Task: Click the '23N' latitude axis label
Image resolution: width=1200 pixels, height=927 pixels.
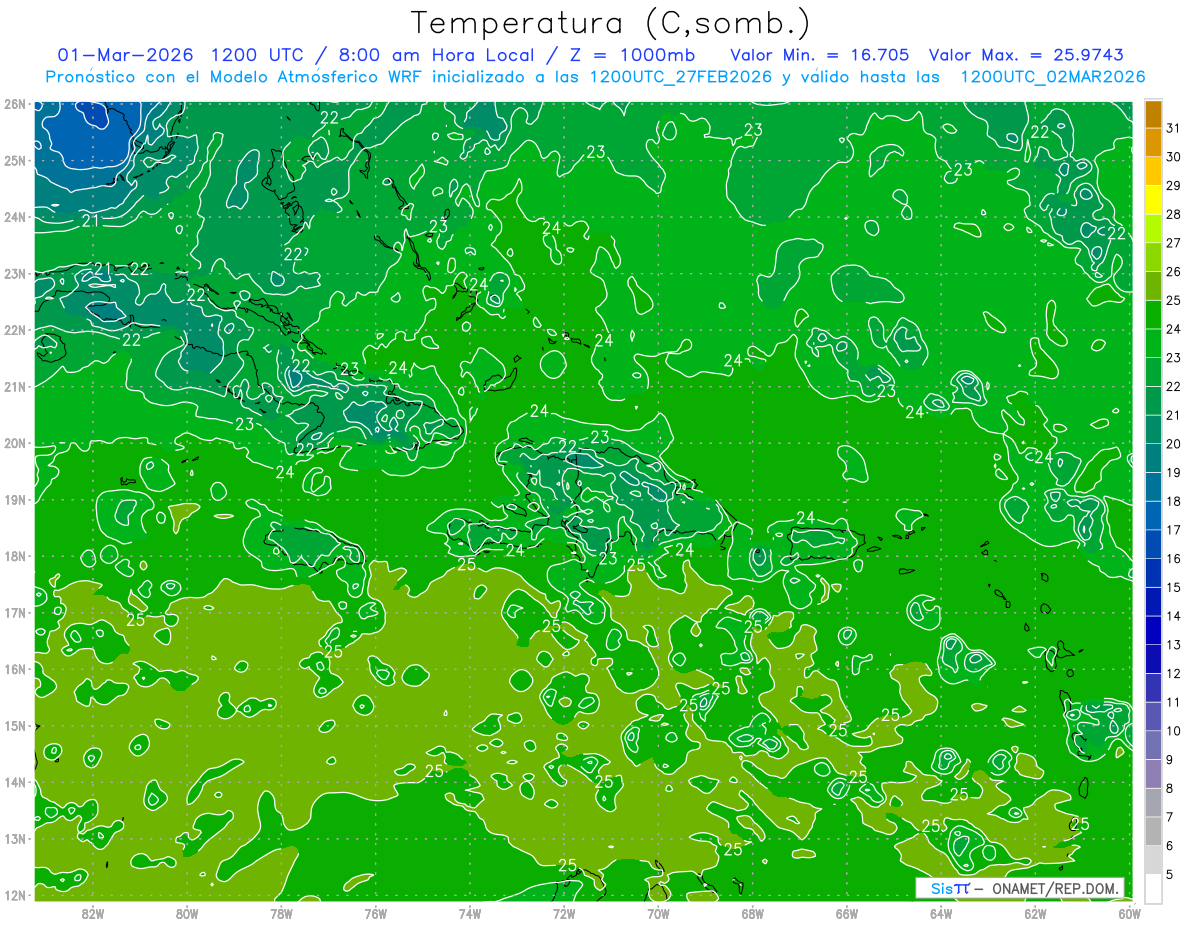Action: [14, 273]
